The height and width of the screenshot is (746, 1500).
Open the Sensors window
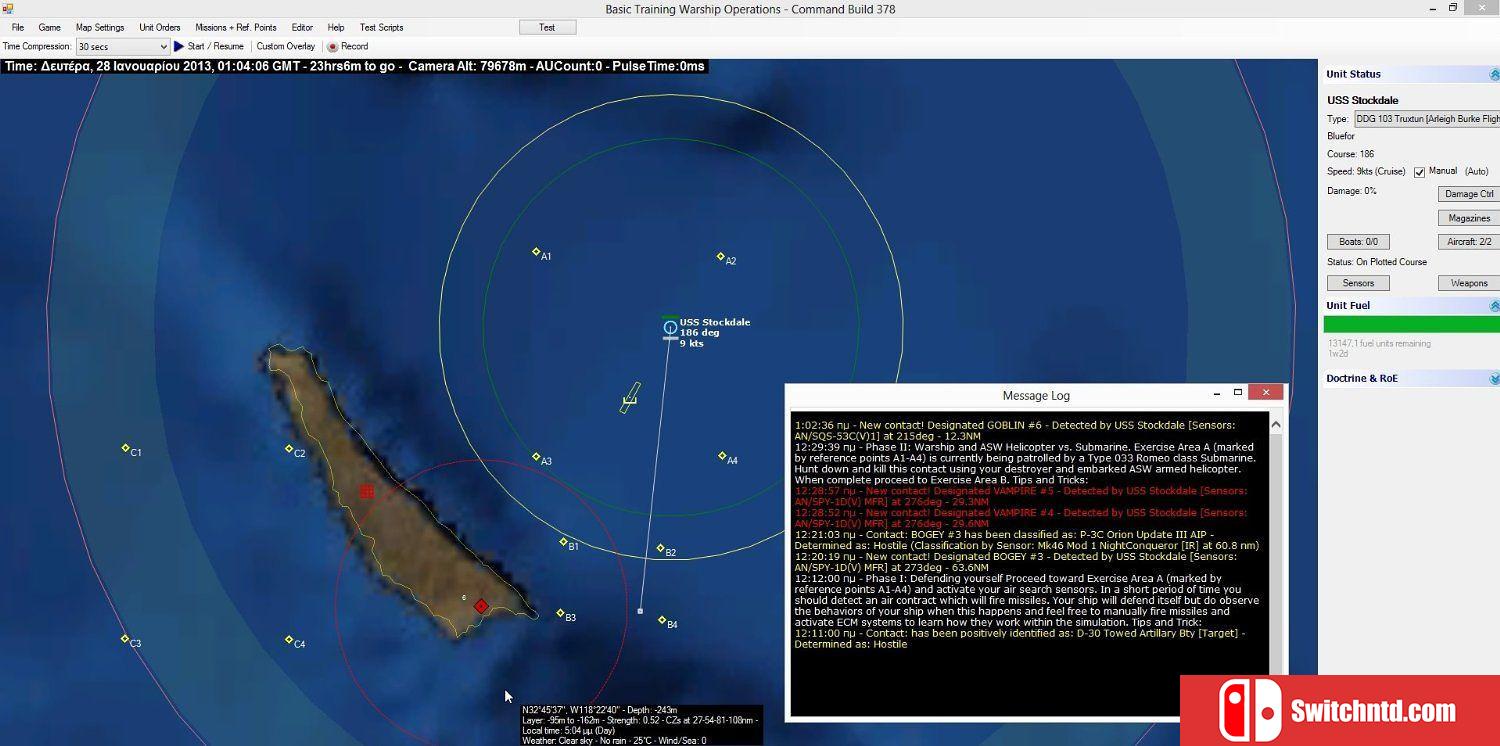tap(1358, 283)
